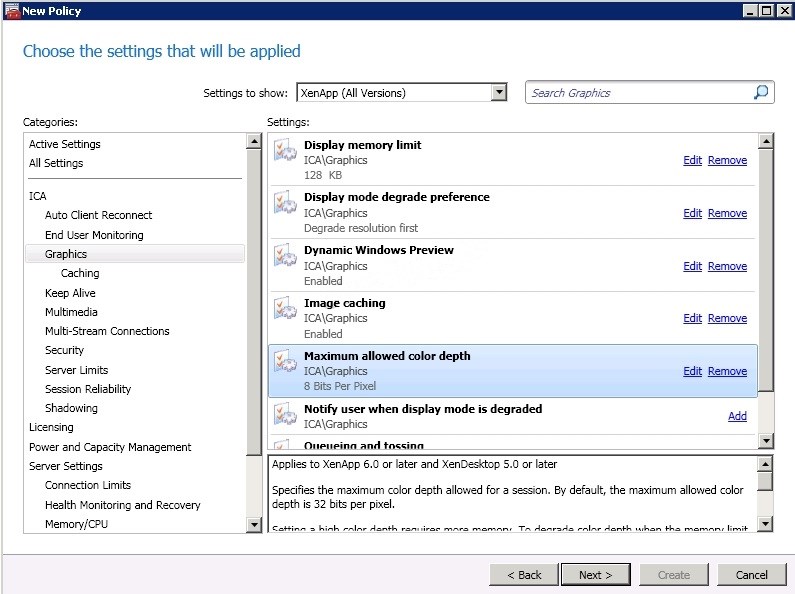
Task: Click the Display mode degrade preference icon
Action: tap(285, 203)
